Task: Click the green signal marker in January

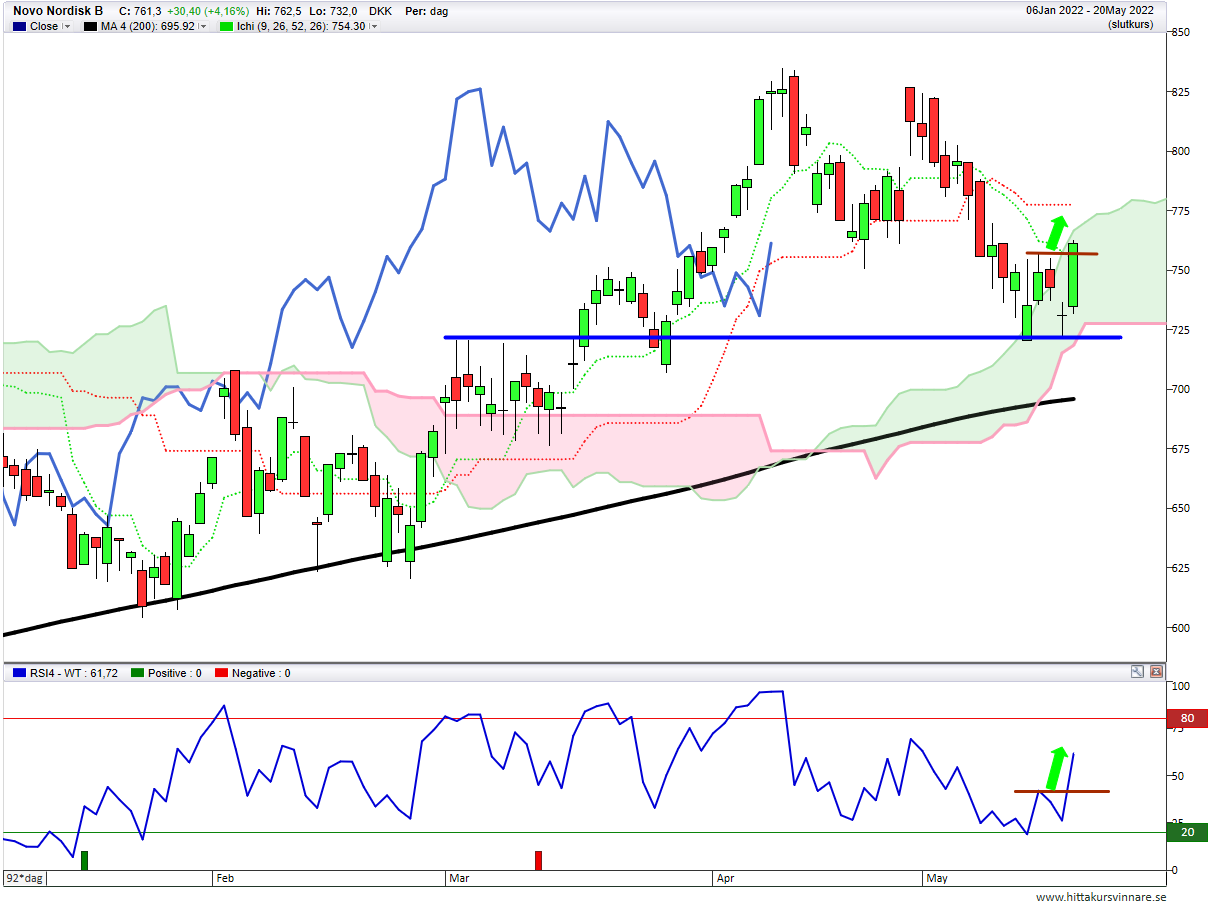Action: tap(84, 860)
